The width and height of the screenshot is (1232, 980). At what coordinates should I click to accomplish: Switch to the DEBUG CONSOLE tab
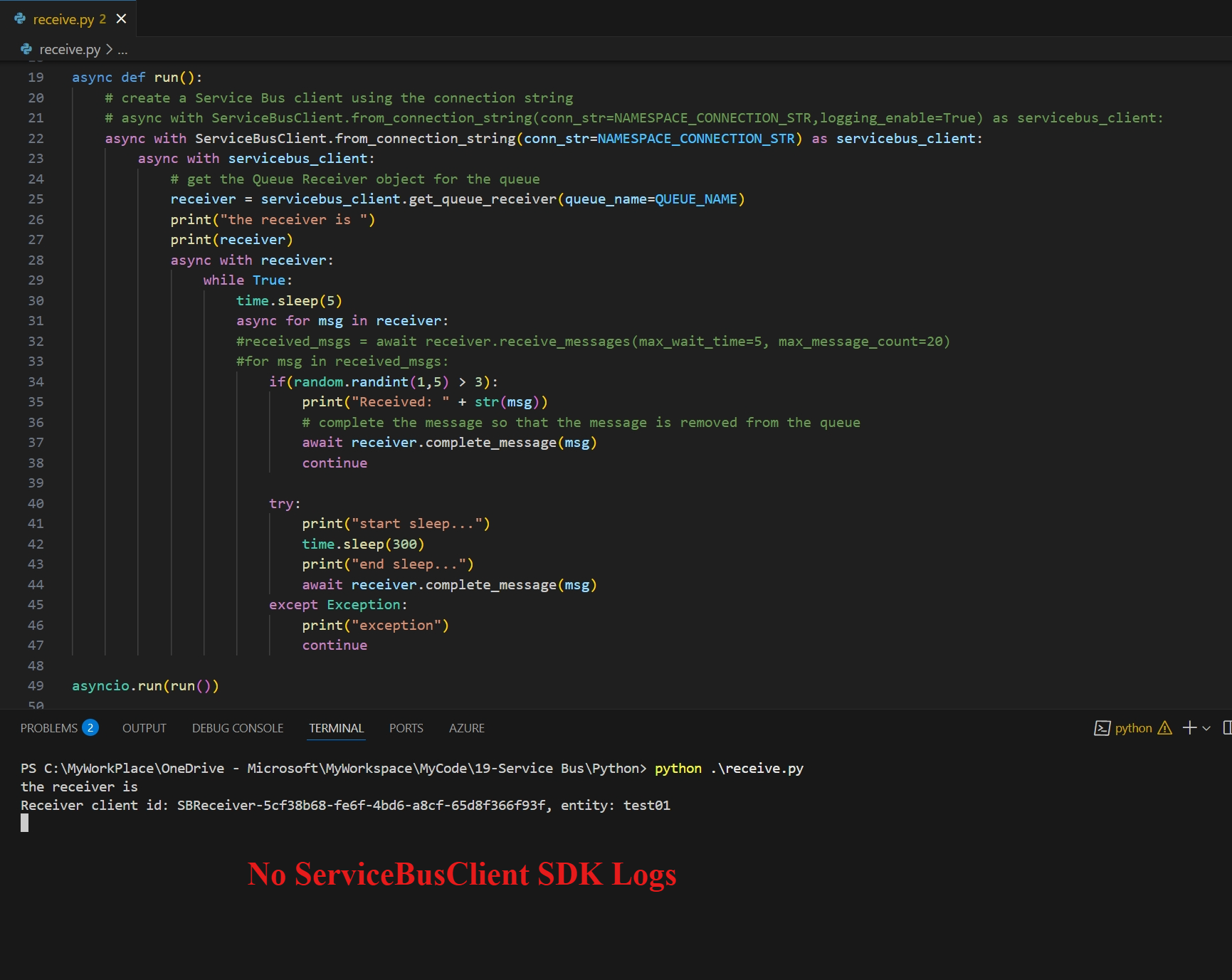click(x=238, y=728)
